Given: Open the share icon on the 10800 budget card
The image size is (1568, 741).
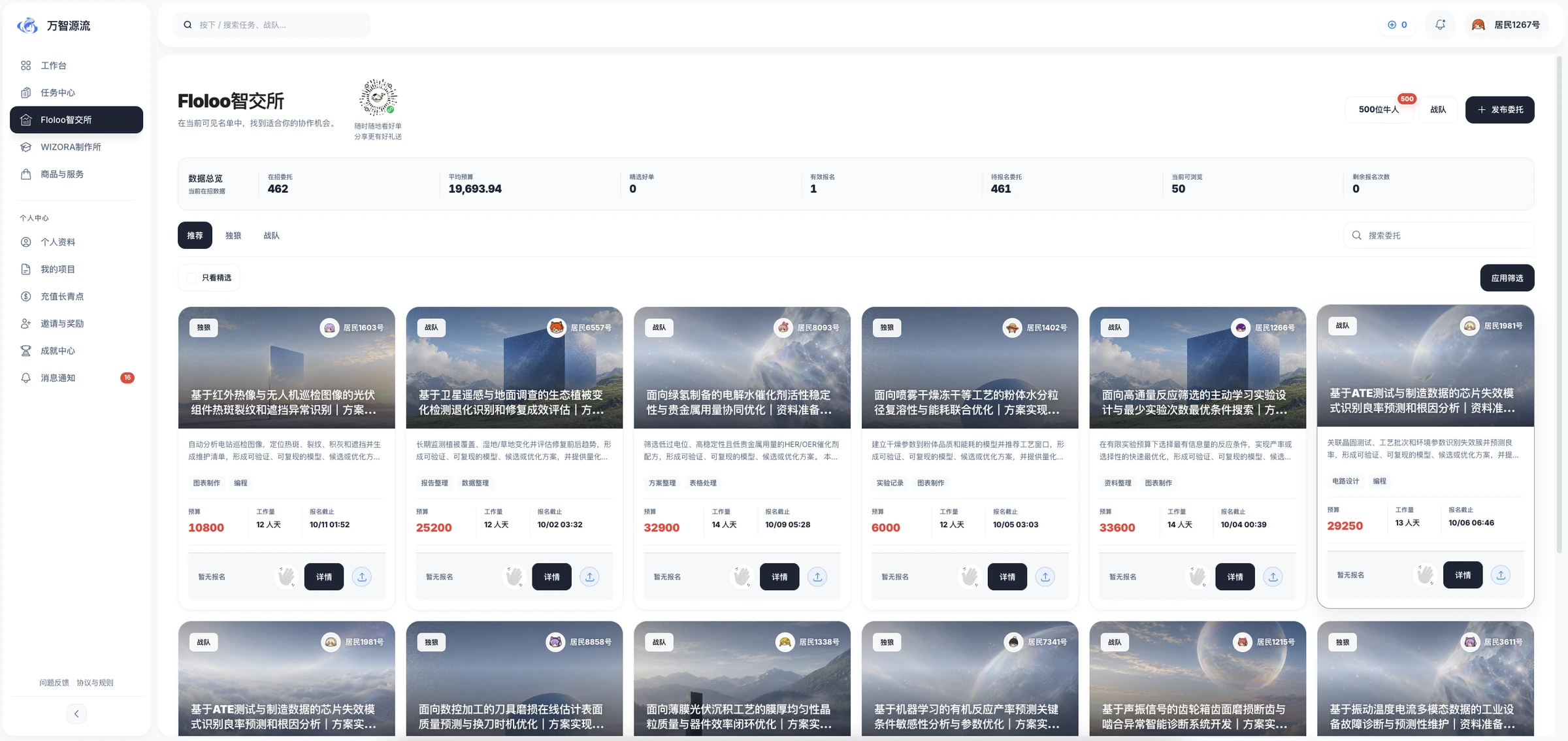Looking at the screenshot, I should [362, 576].
